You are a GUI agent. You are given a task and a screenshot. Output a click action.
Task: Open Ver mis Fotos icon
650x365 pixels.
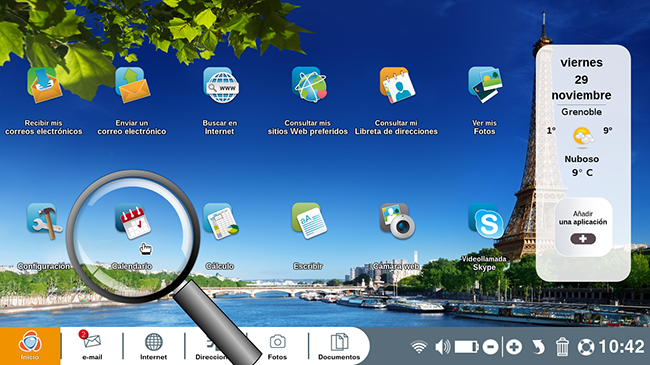pos(485,85)
